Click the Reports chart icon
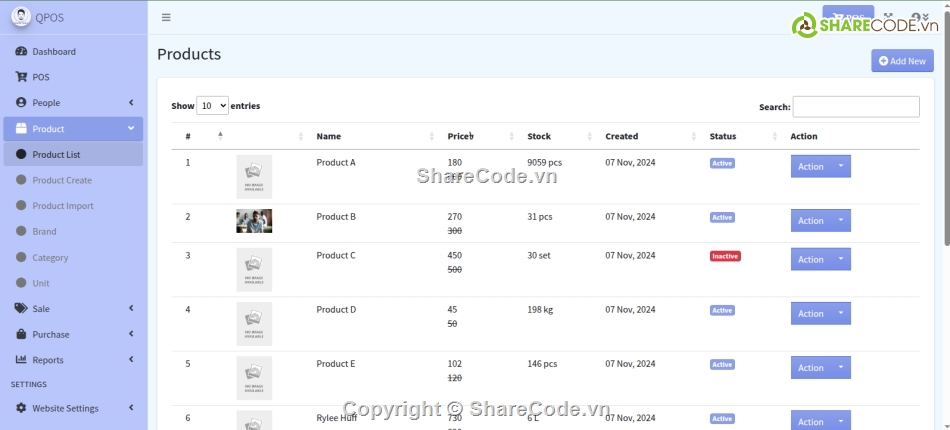Image resolution: width=950 pixels, height=430 pixels. [x=21, y=359]
